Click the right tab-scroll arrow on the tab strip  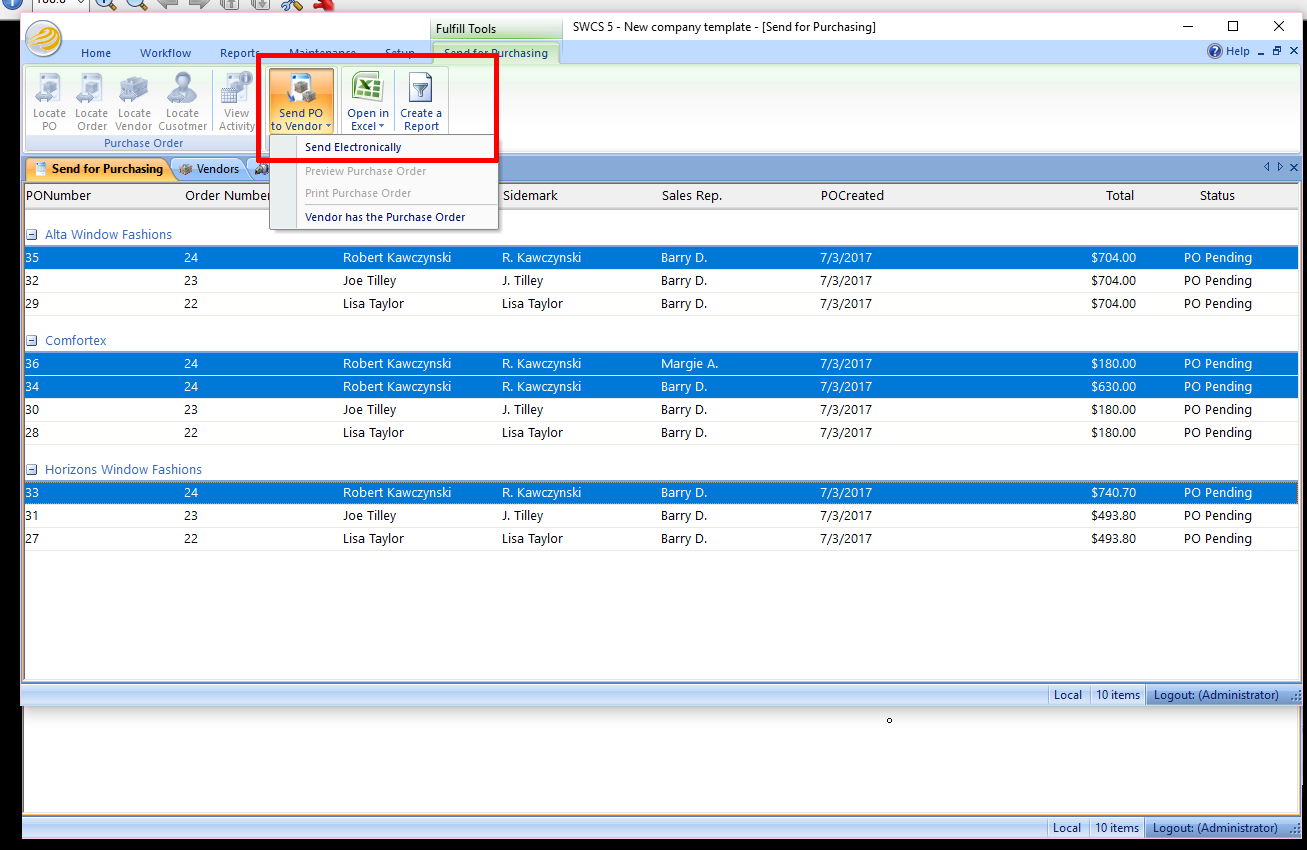[x=1279, y=167]
